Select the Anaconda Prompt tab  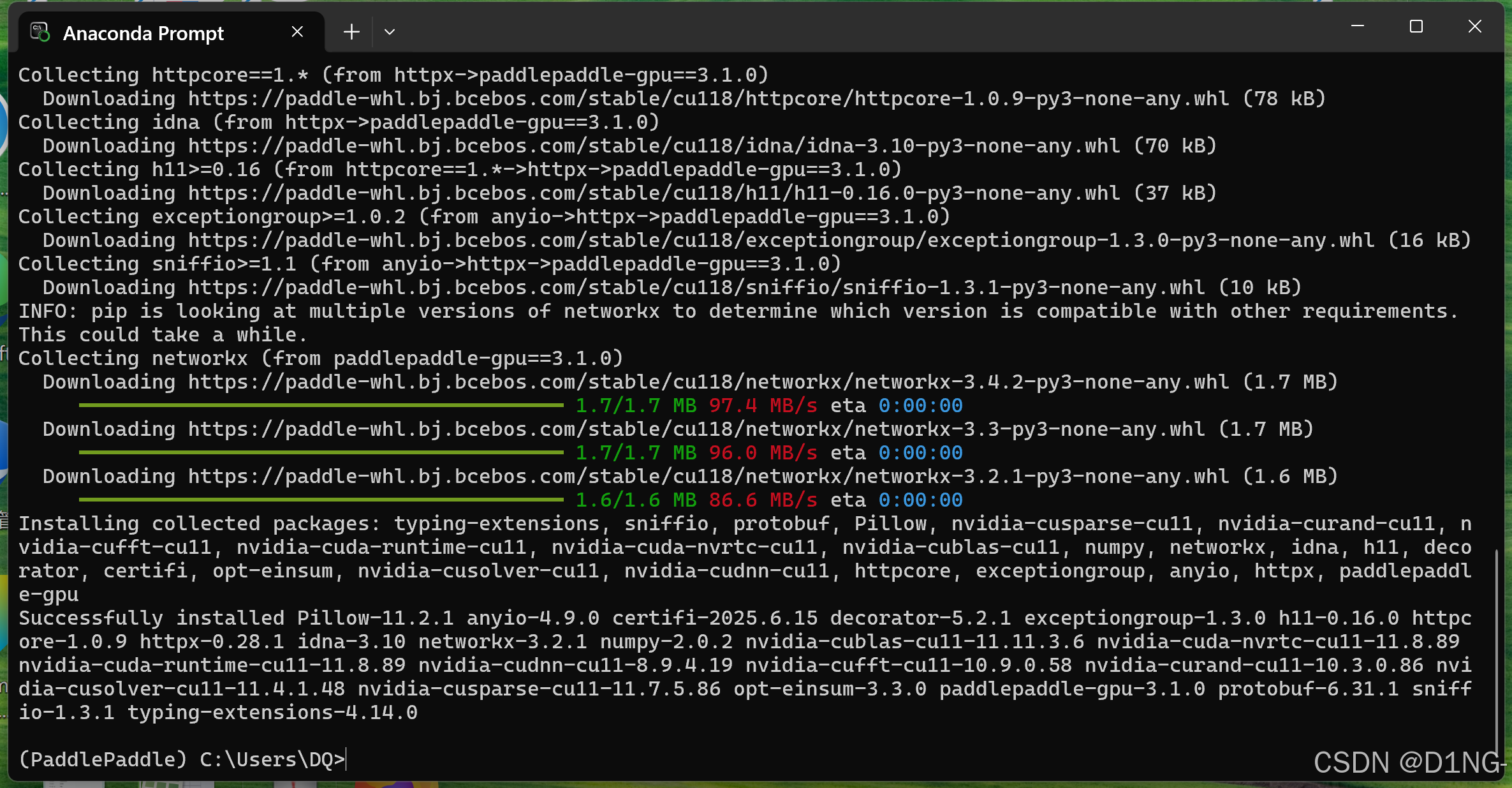(143, 33)
